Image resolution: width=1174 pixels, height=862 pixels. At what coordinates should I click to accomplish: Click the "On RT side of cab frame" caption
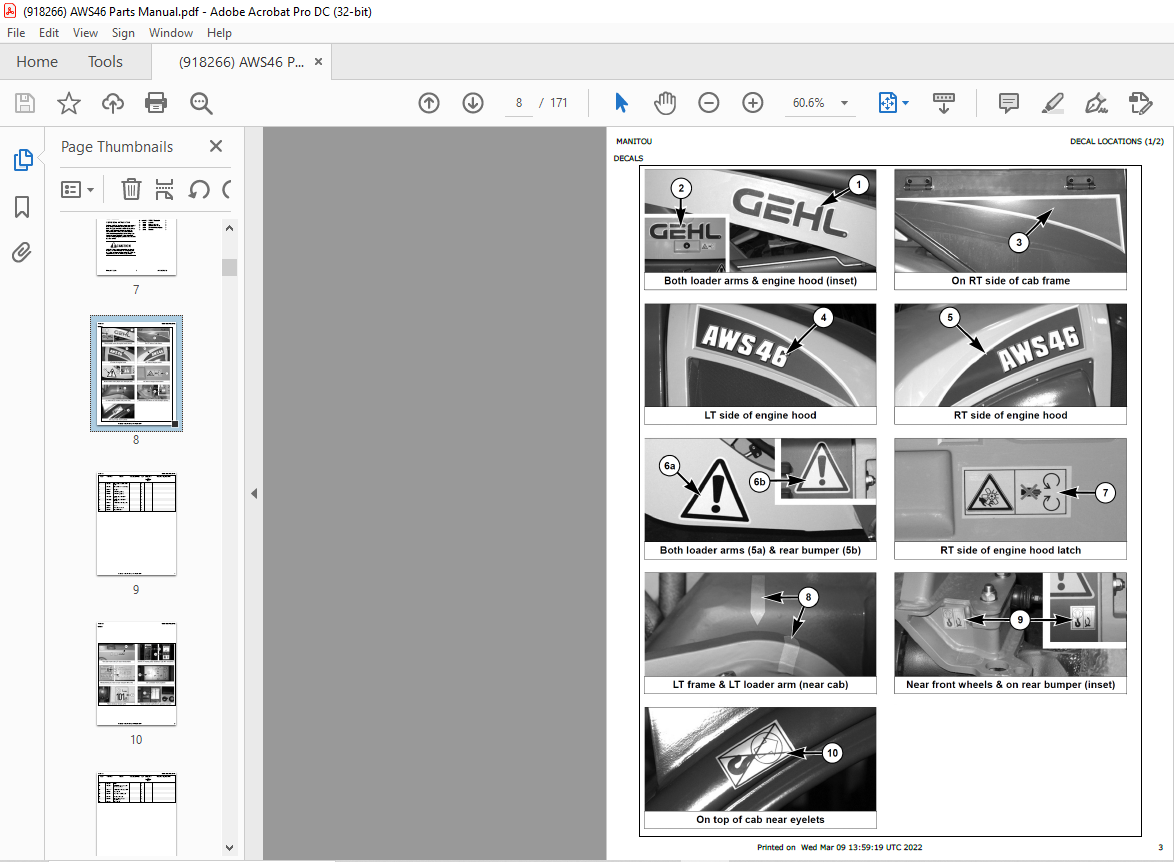(x=1010, y=281)
